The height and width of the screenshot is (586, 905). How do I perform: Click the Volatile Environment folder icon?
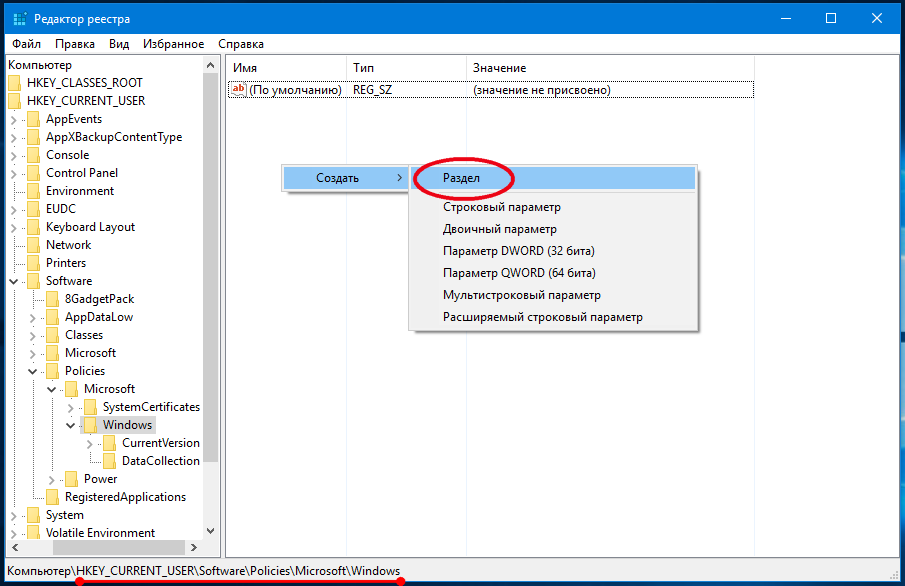pos(34,533)
